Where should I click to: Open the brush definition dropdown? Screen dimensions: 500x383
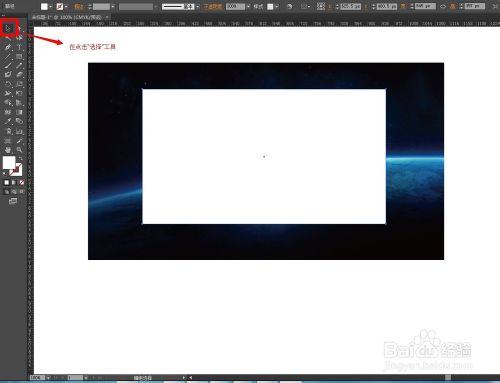coord(198,6)
